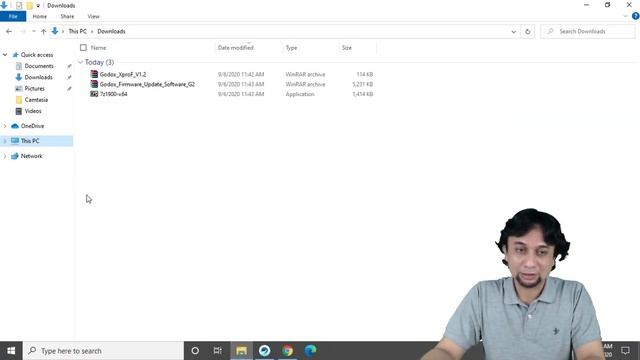Screen dimensions: 640x360
Task: Click Godox_XproF_V1.2 WinRAR archive type
Action: [305, 74]
